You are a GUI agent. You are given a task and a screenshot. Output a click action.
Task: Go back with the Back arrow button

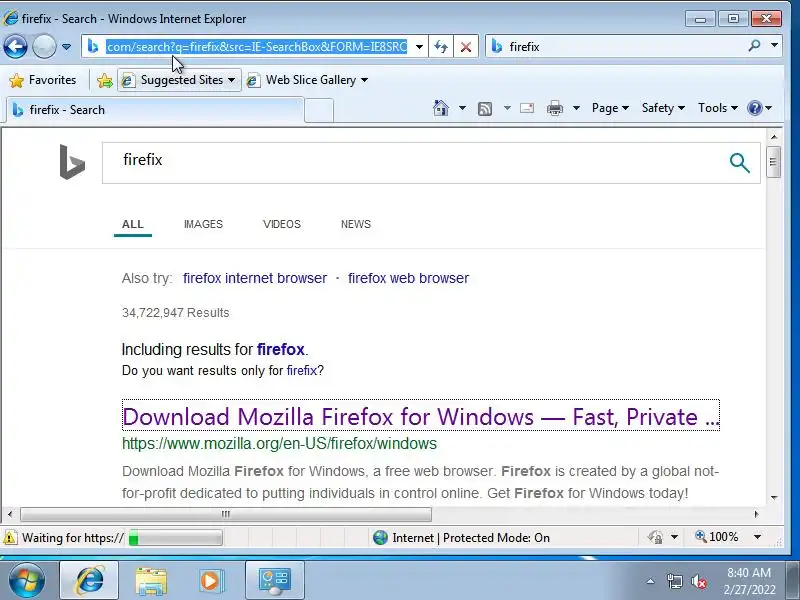pos(15,46)
